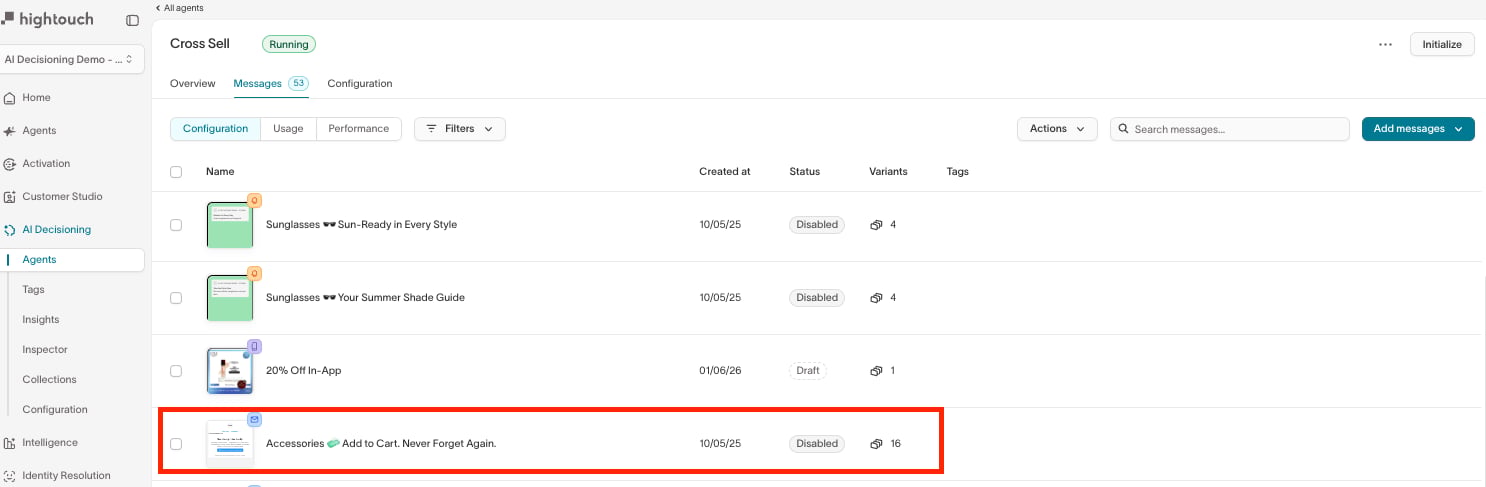Viewport: 1486px width, 487px height.
Task: Switch to the Overview tab
Action: point(192,83)
